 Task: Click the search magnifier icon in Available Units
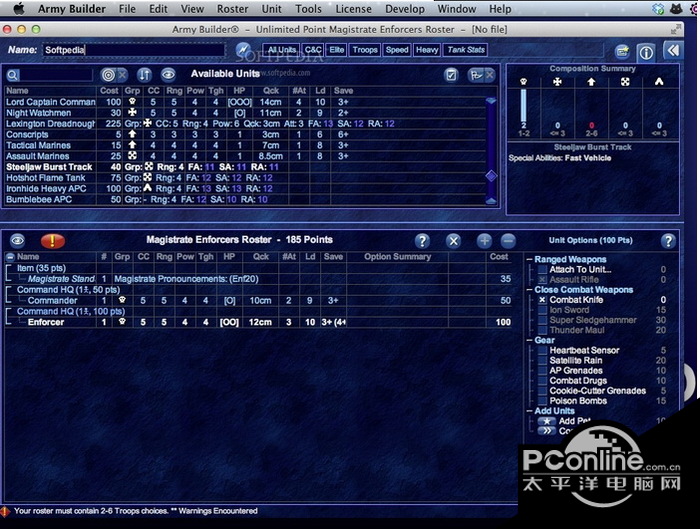point(12,75)
